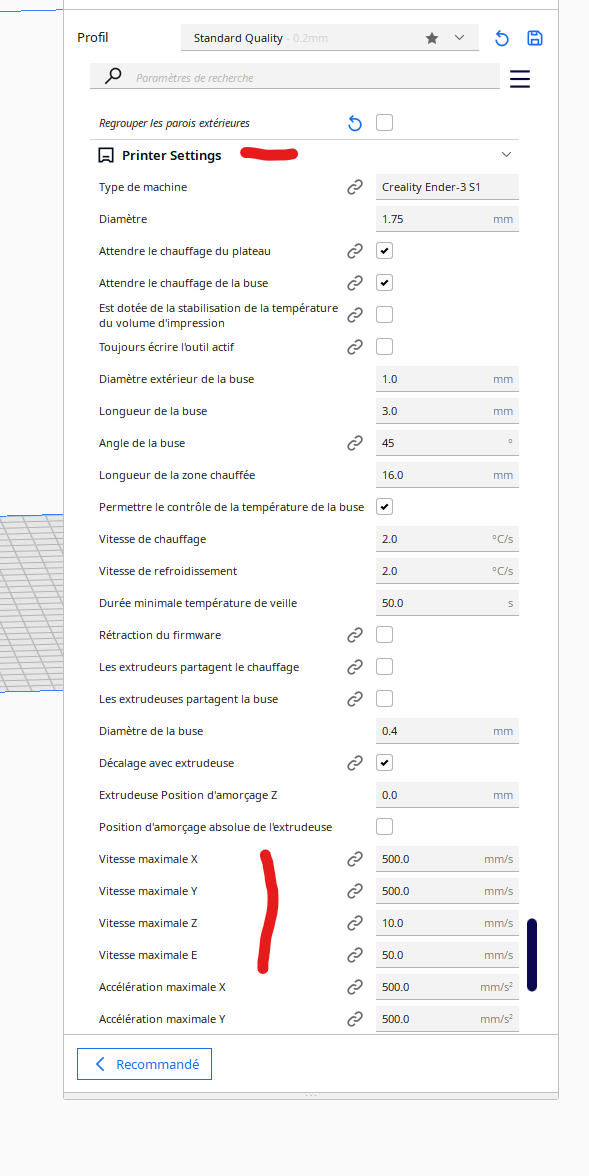Viewport: 589px width, 1176px height.
Task: Reset the profile using the undo arrow
Action: pos(502,38)
